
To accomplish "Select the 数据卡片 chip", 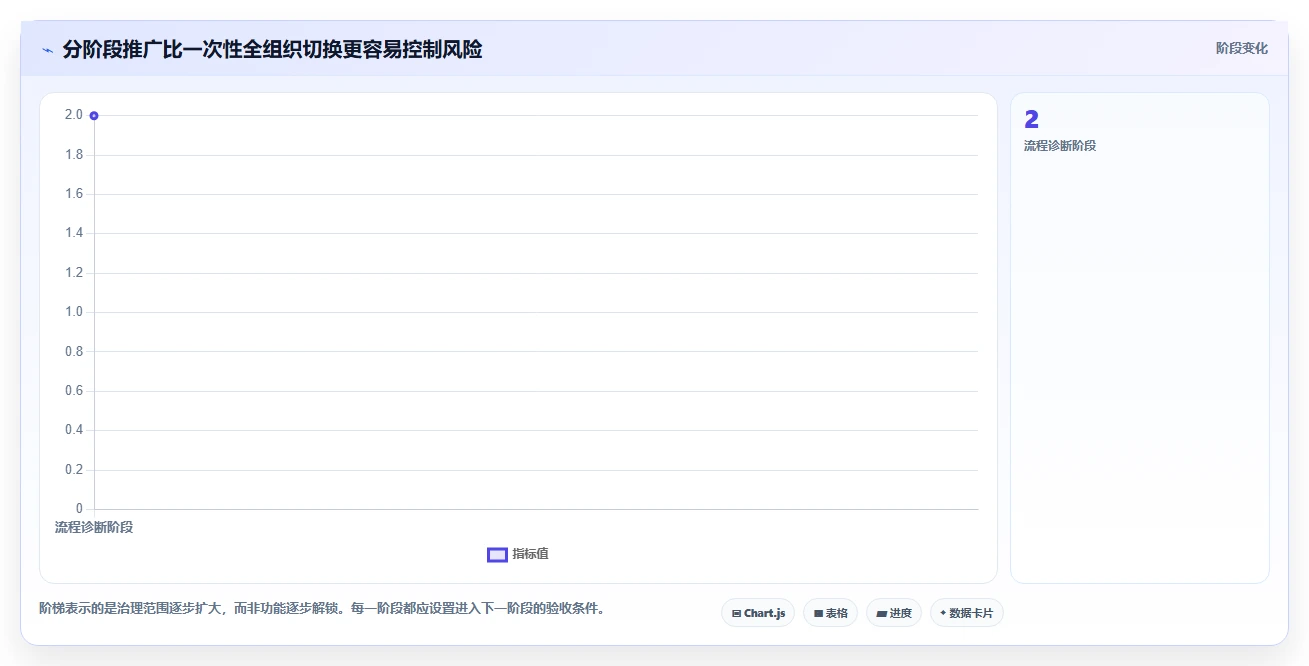I will 966,613.
